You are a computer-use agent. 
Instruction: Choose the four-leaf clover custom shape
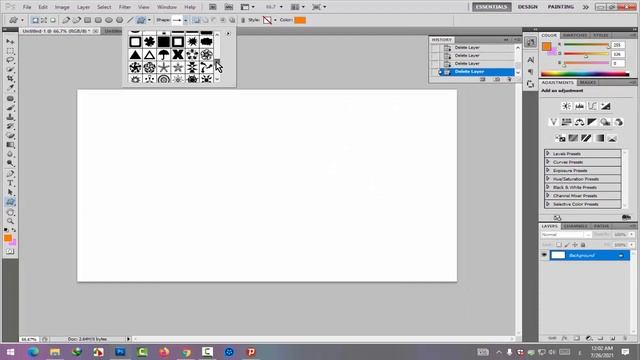coord(149,42)
